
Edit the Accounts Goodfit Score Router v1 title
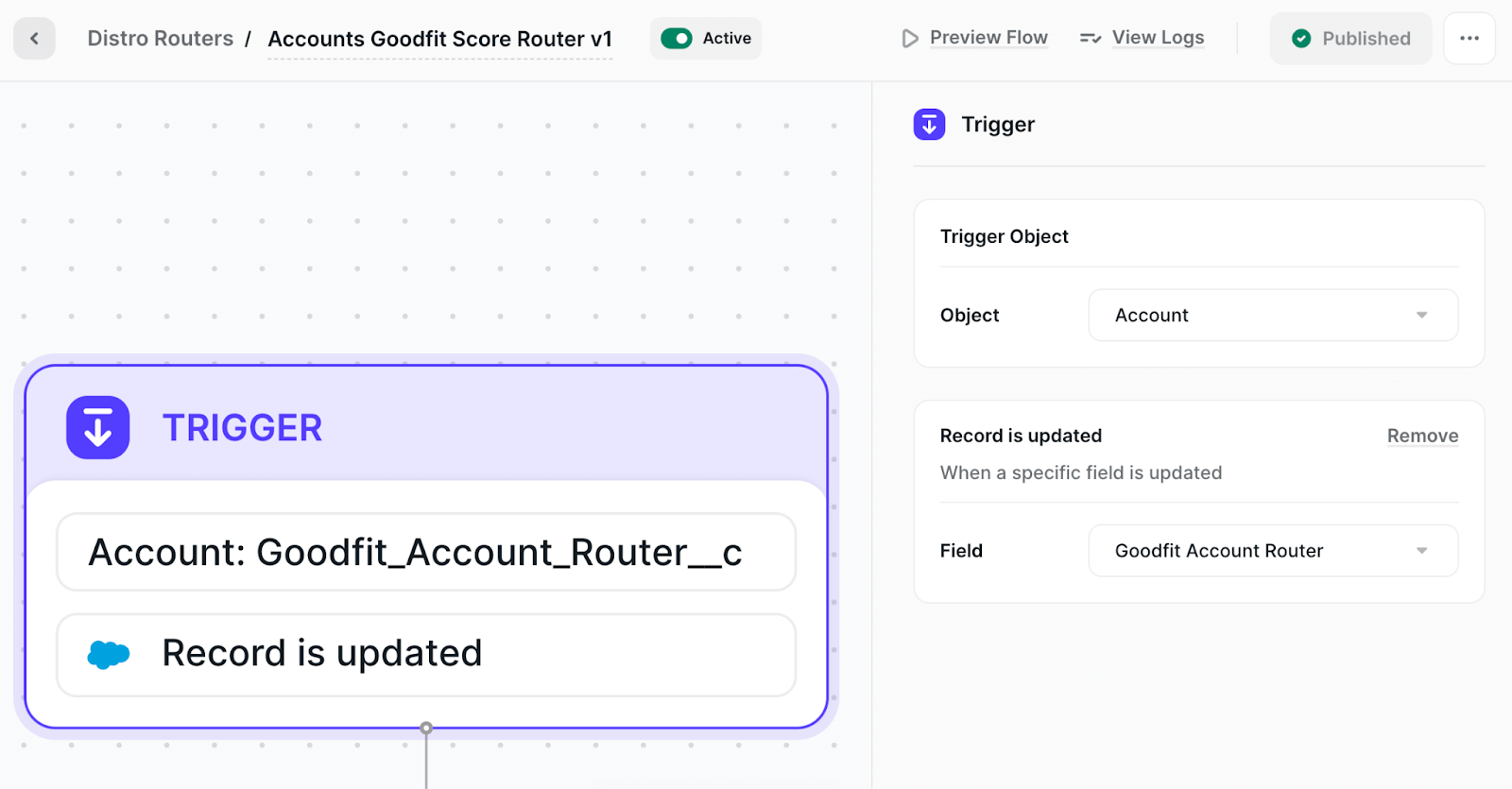click(x=439, y=39)
